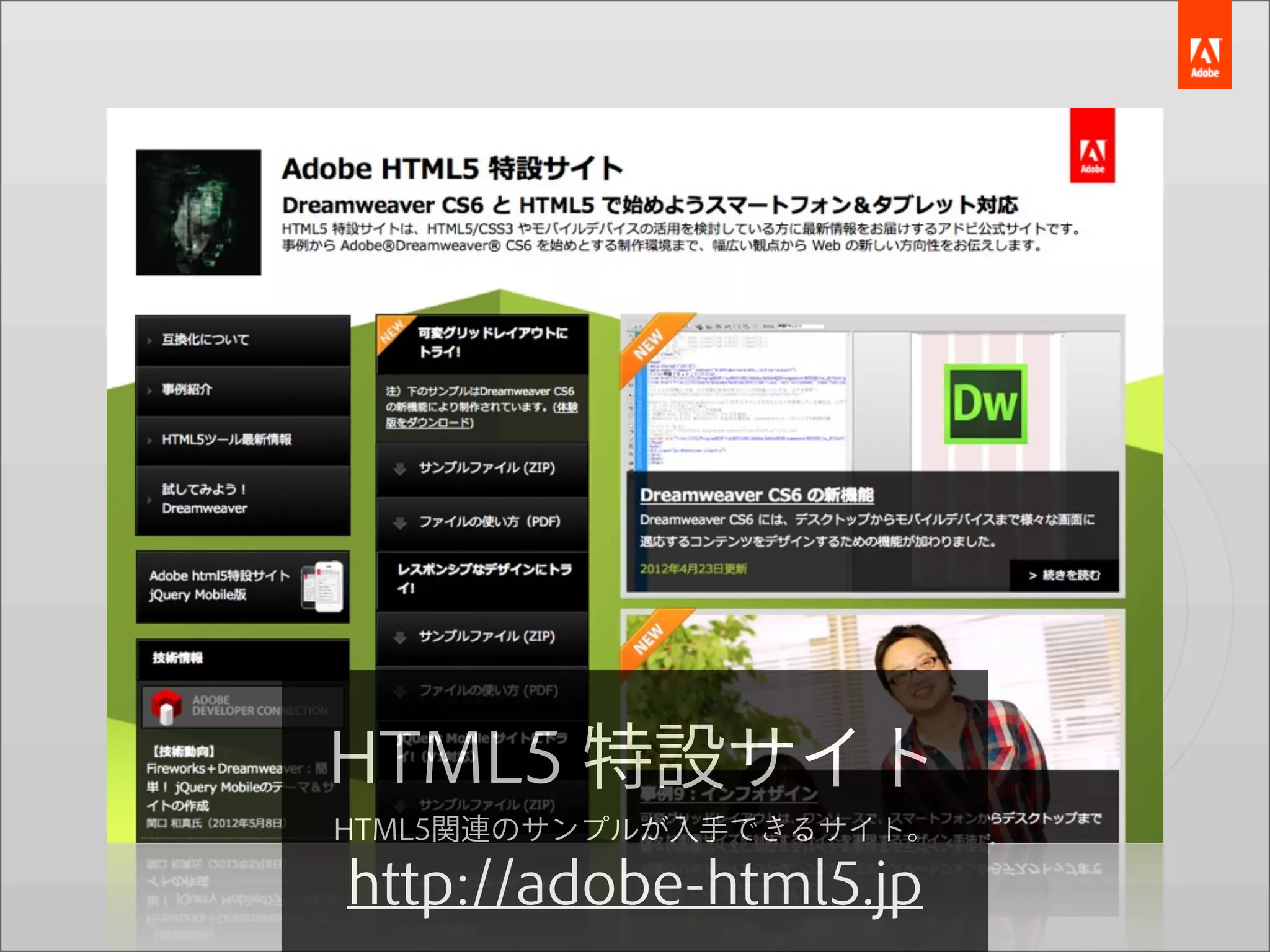Open first ファイルの使い方 (PDF) button

pos(482,522)
